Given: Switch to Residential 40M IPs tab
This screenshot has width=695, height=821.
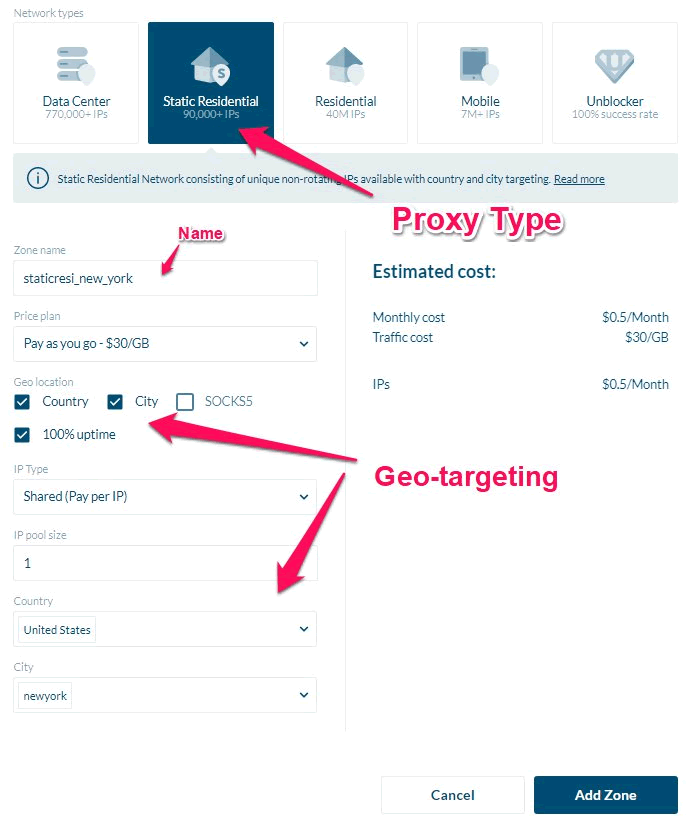Looking at the screenshot, I should (x=345, y=83).
